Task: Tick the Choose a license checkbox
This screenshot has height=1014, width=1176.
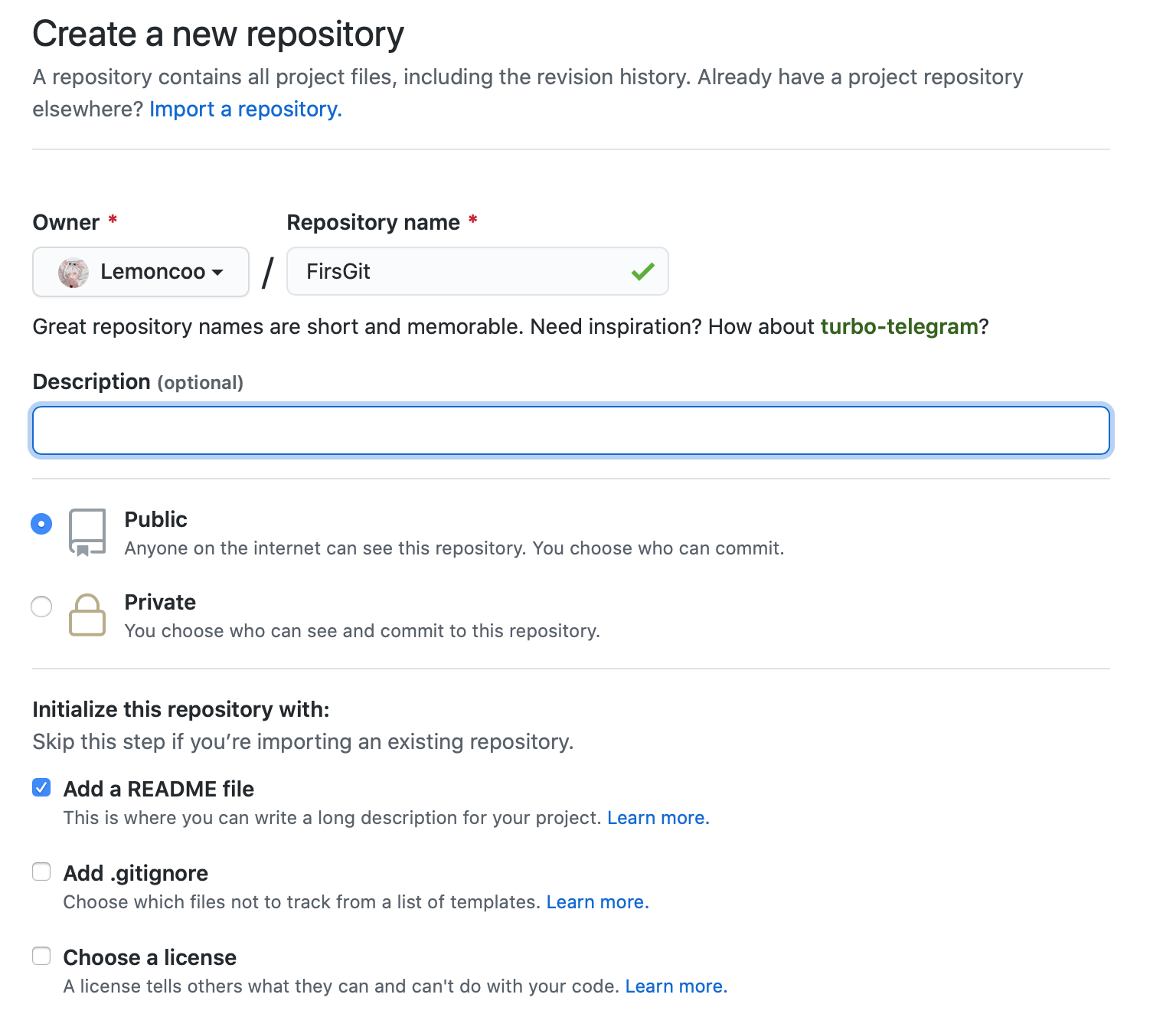Action: point(41,956)
